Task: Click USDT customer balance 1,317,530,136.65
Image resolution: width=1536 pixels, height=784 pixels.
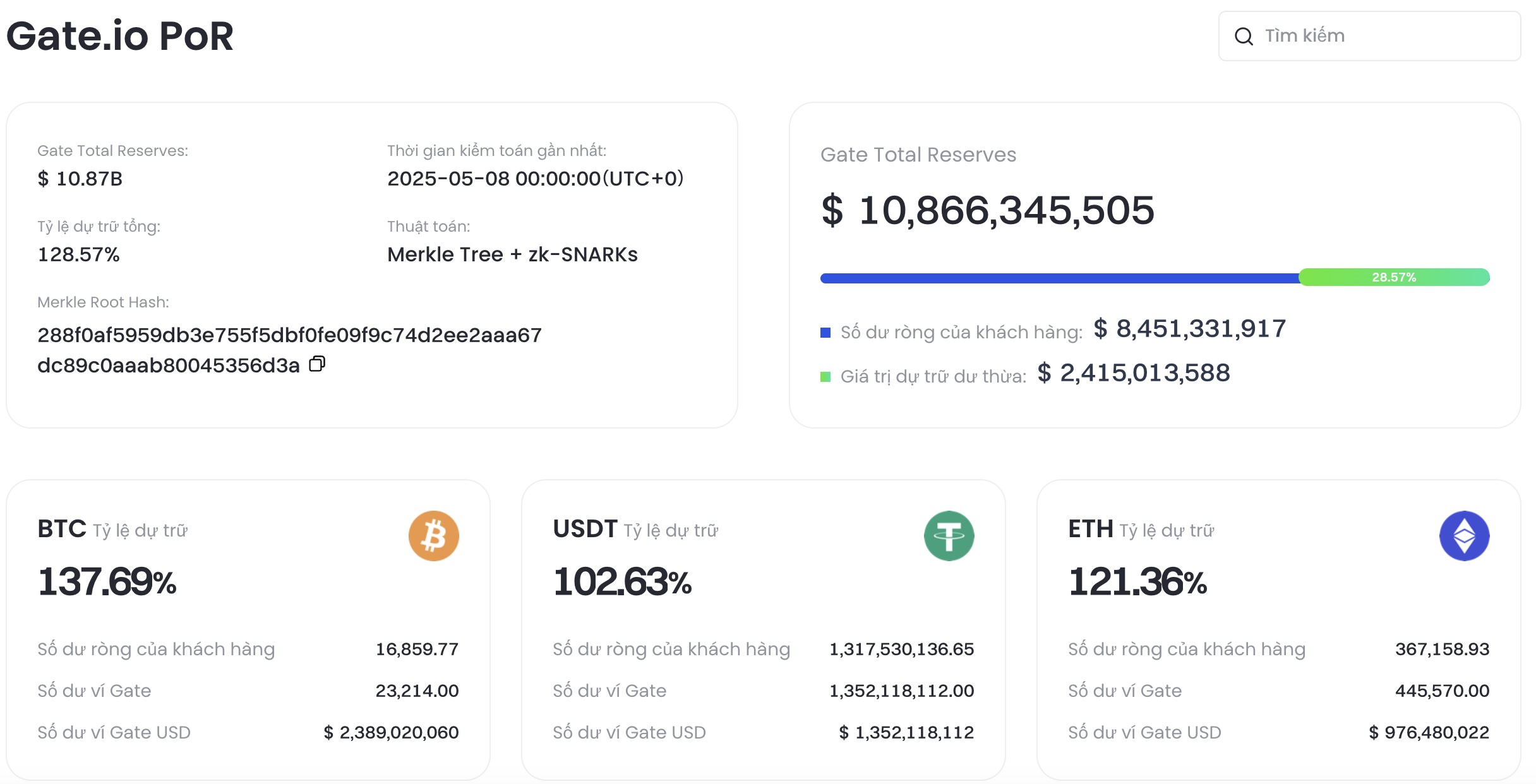Action: point(902,649)
